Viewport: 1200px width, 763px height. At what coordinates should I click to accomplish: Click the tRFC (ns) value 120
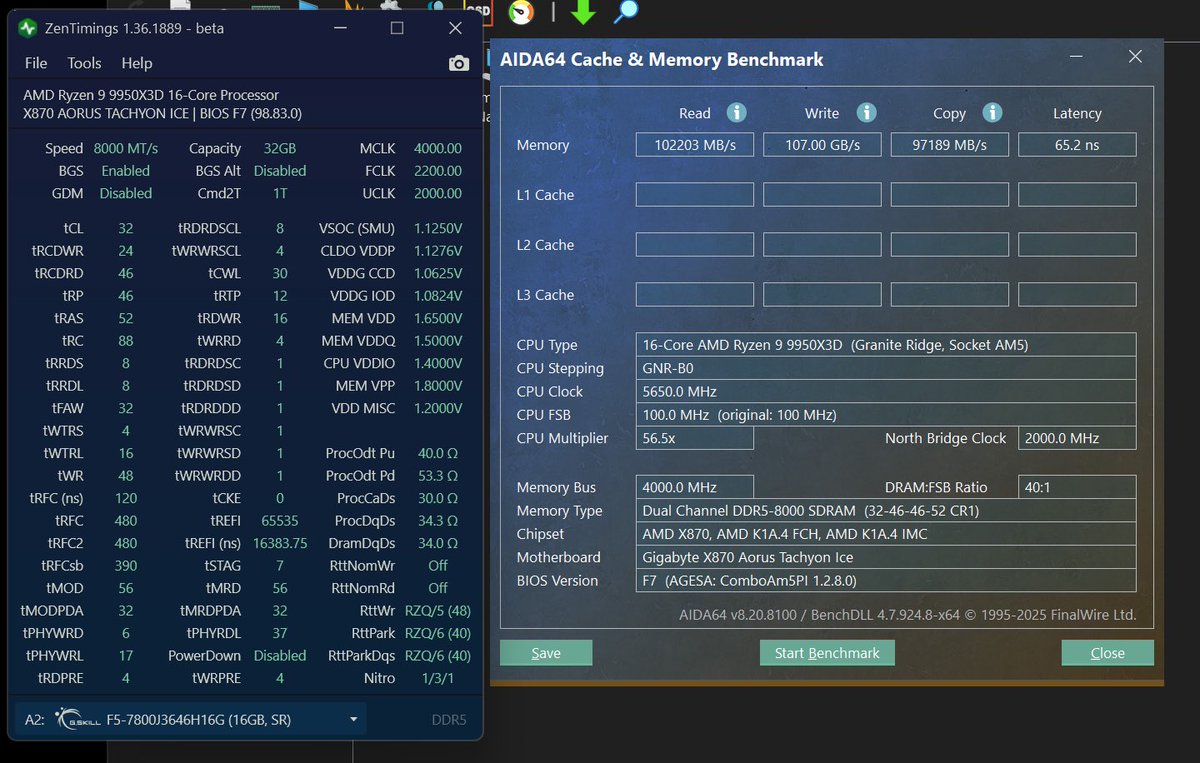pos(125,498)
